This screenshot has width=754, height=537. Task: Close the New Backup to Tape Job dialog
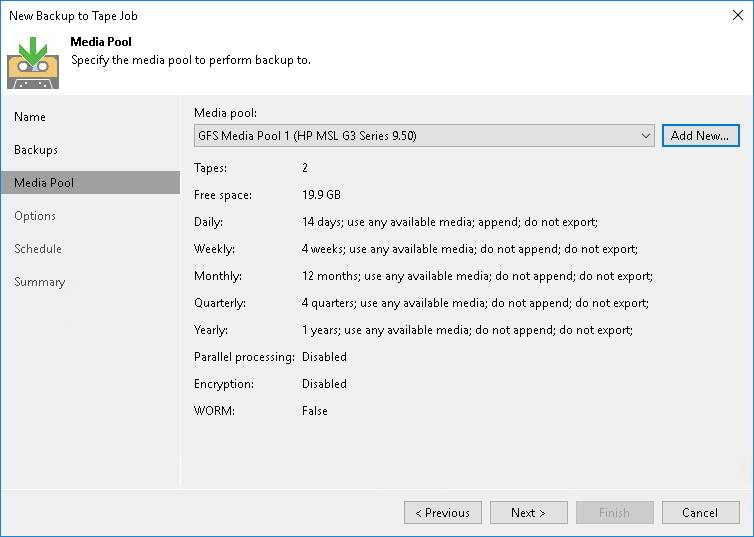tap(738, 15)
